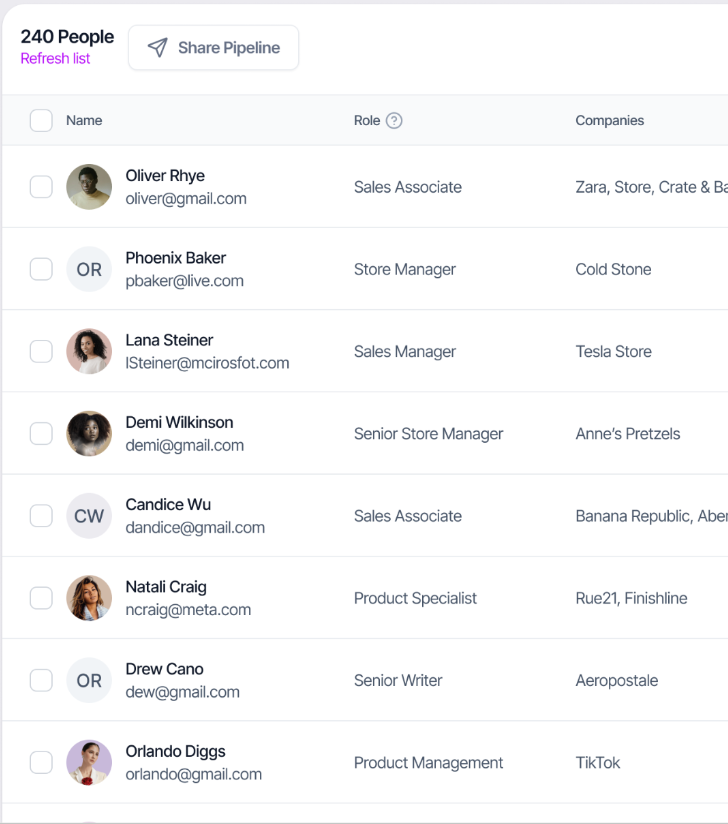Tick the checkbox next to Candice Wu
The image size is (728, 824).
click(x=41, y=516)
